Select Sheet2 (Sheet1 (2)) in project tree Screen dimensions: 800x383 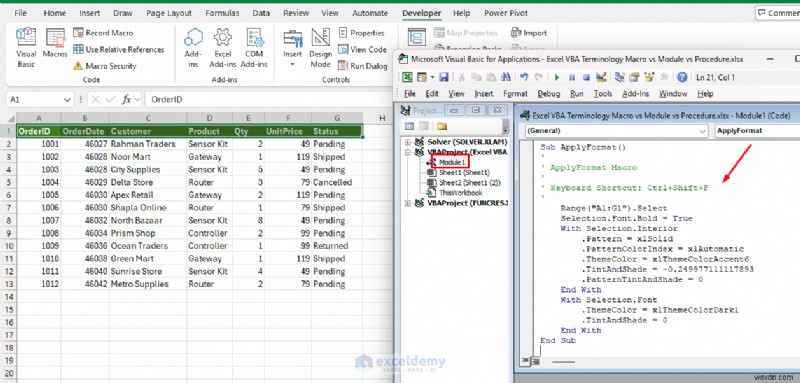(x=470, y=183)
